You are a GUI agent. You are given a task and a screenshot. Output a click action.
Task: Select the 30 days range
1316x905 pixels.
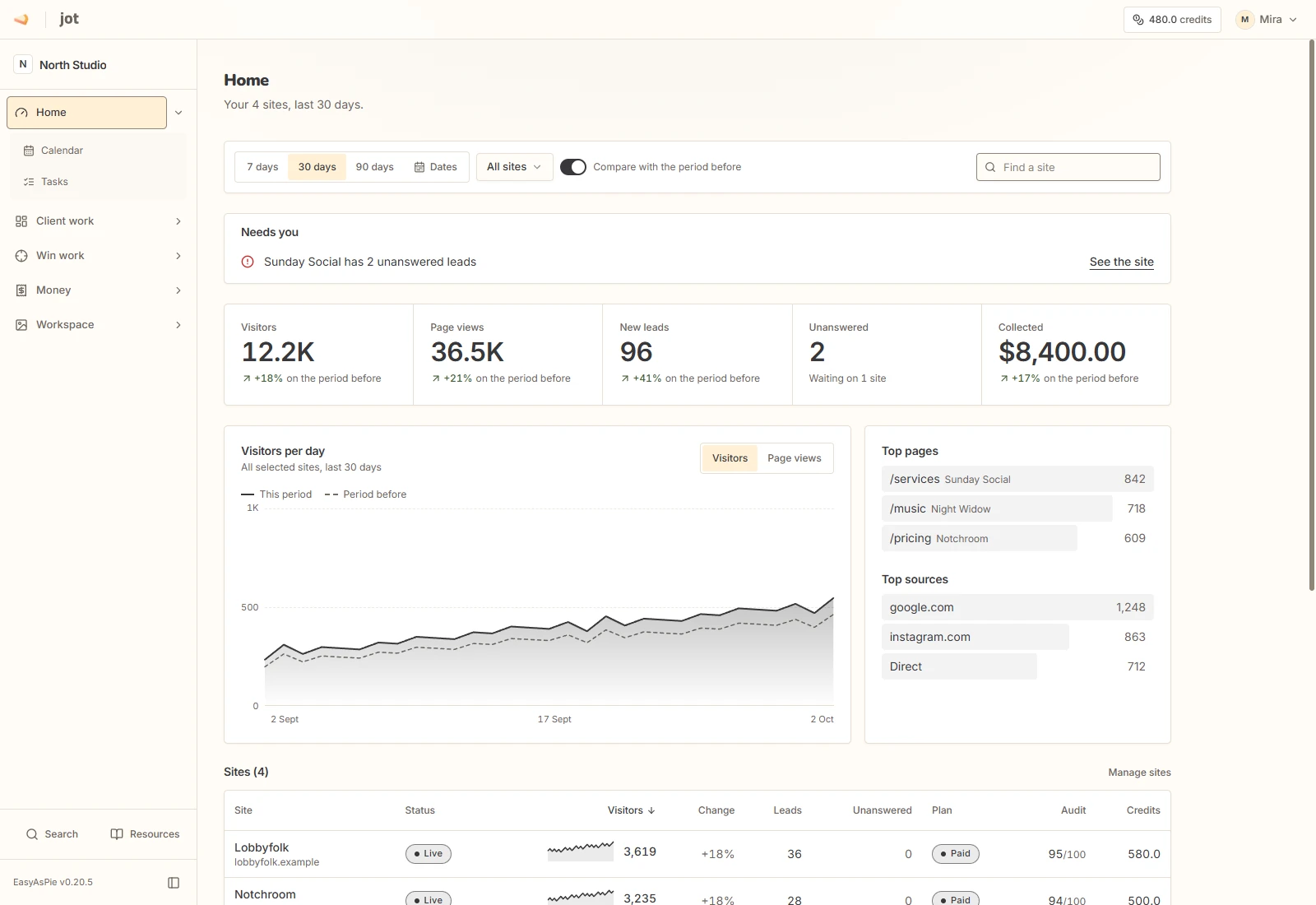tap(317, 167)
